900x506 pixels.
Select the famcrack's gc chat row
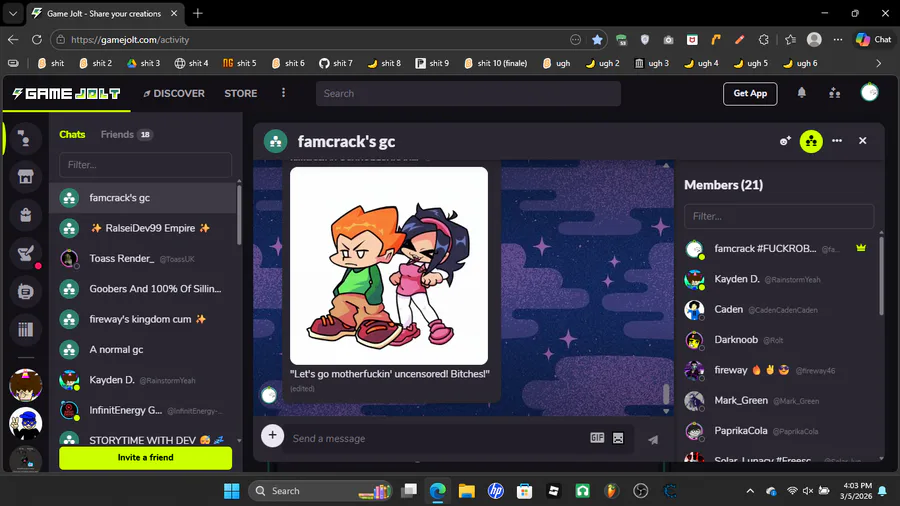143,197
